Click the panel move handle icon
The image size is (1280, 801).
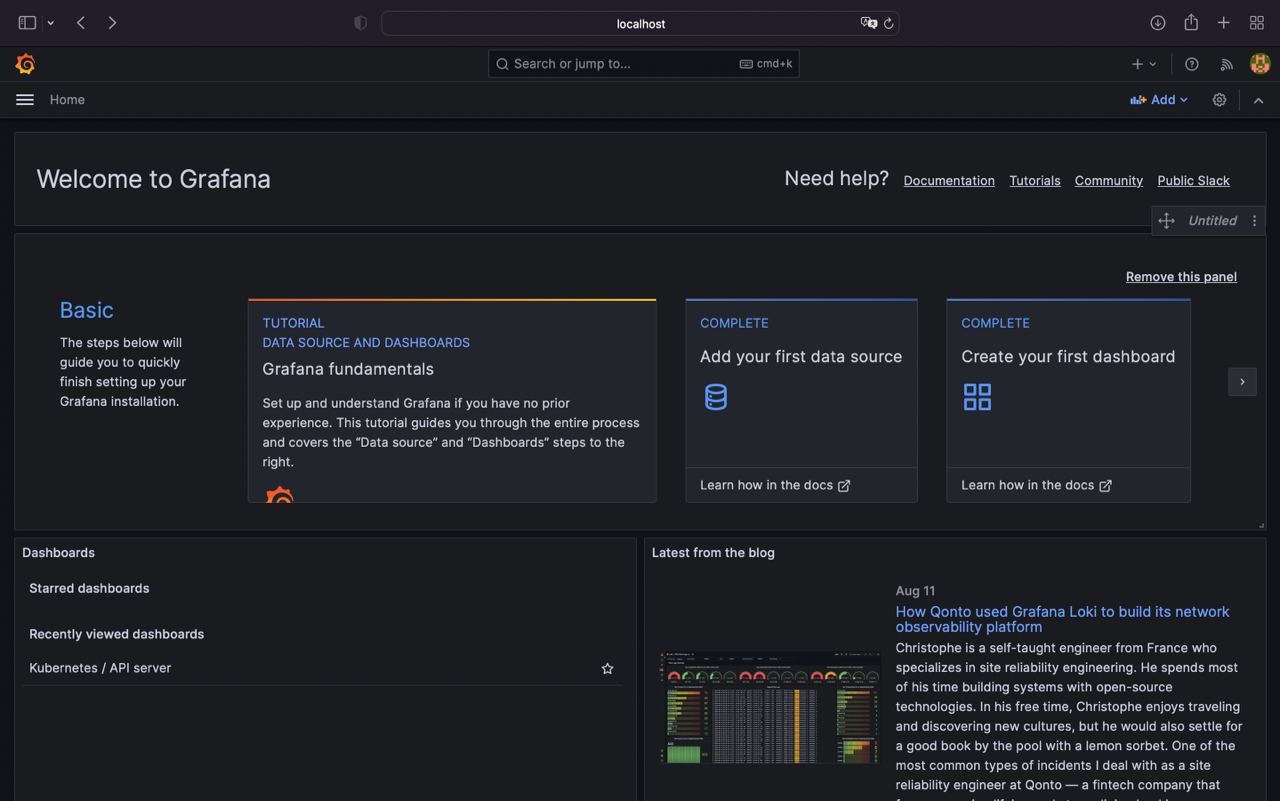[1166, 221]
